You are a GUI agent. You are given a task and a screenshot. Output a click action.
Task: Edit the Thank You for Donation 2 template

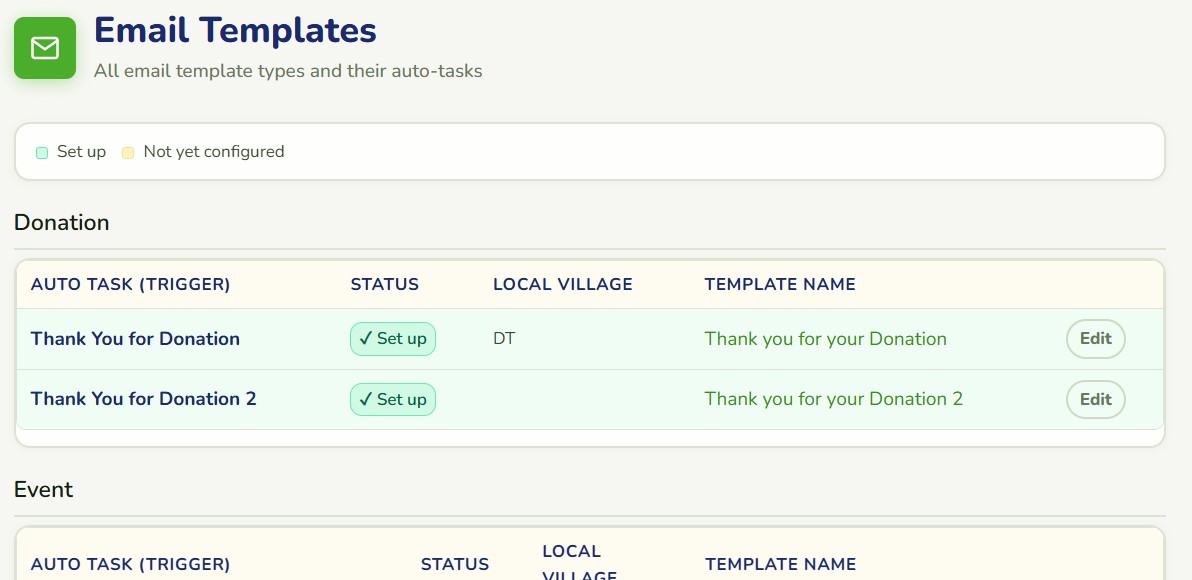[1095, 400]
